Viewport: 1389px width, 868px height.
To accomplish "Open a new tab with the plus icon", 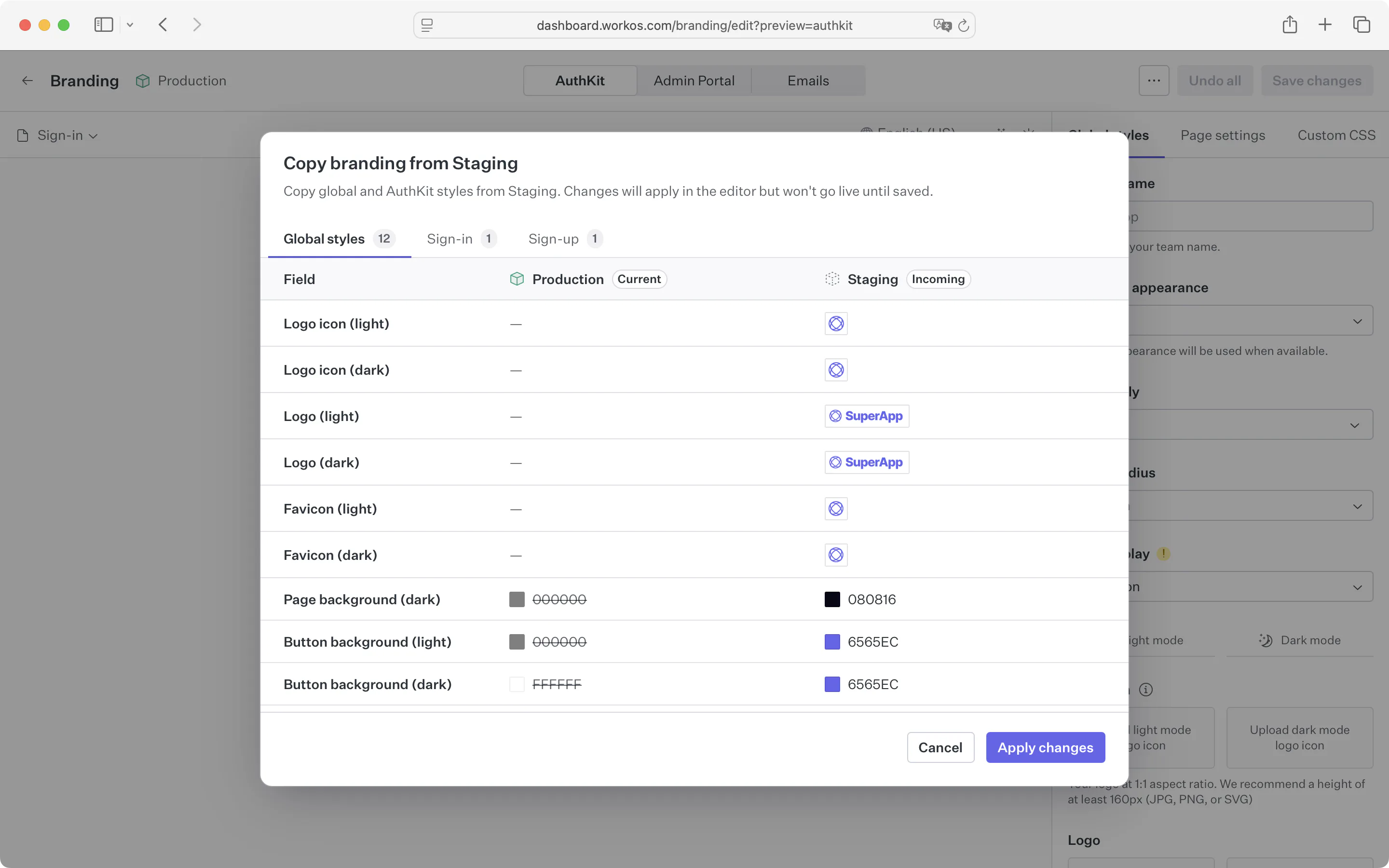I will 1325,25.
